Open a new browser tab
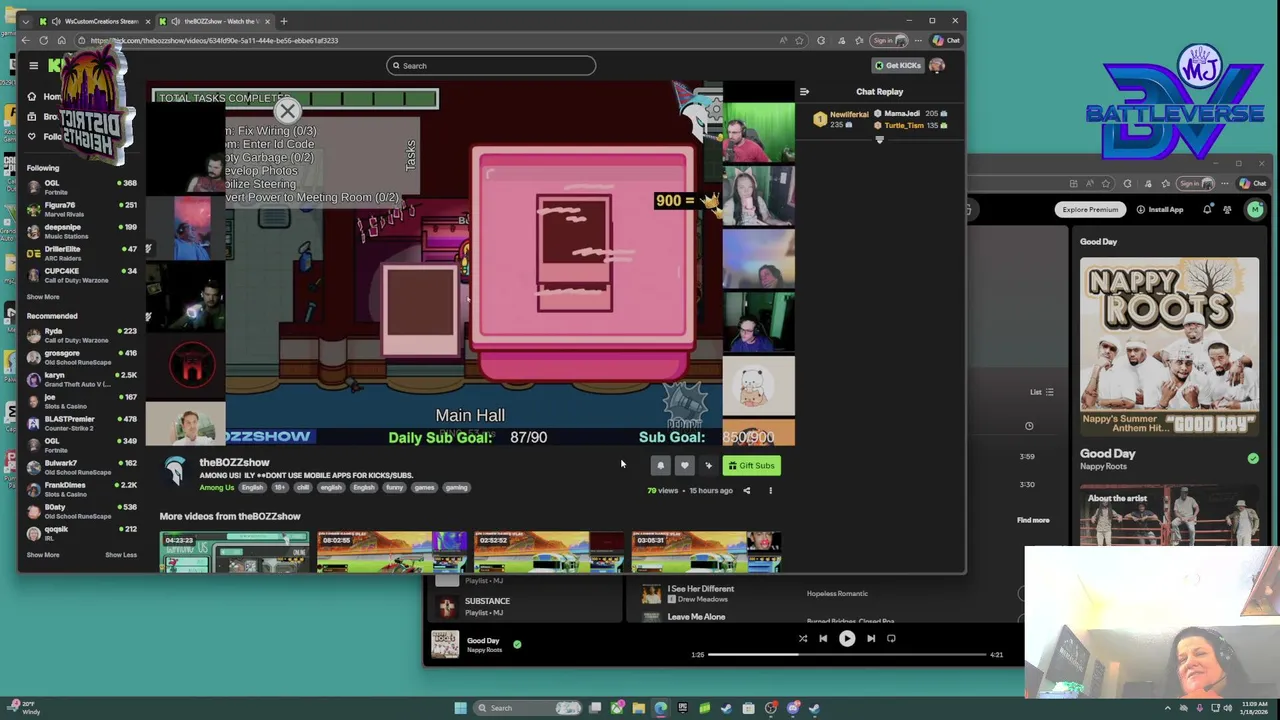 coord(284,21)
